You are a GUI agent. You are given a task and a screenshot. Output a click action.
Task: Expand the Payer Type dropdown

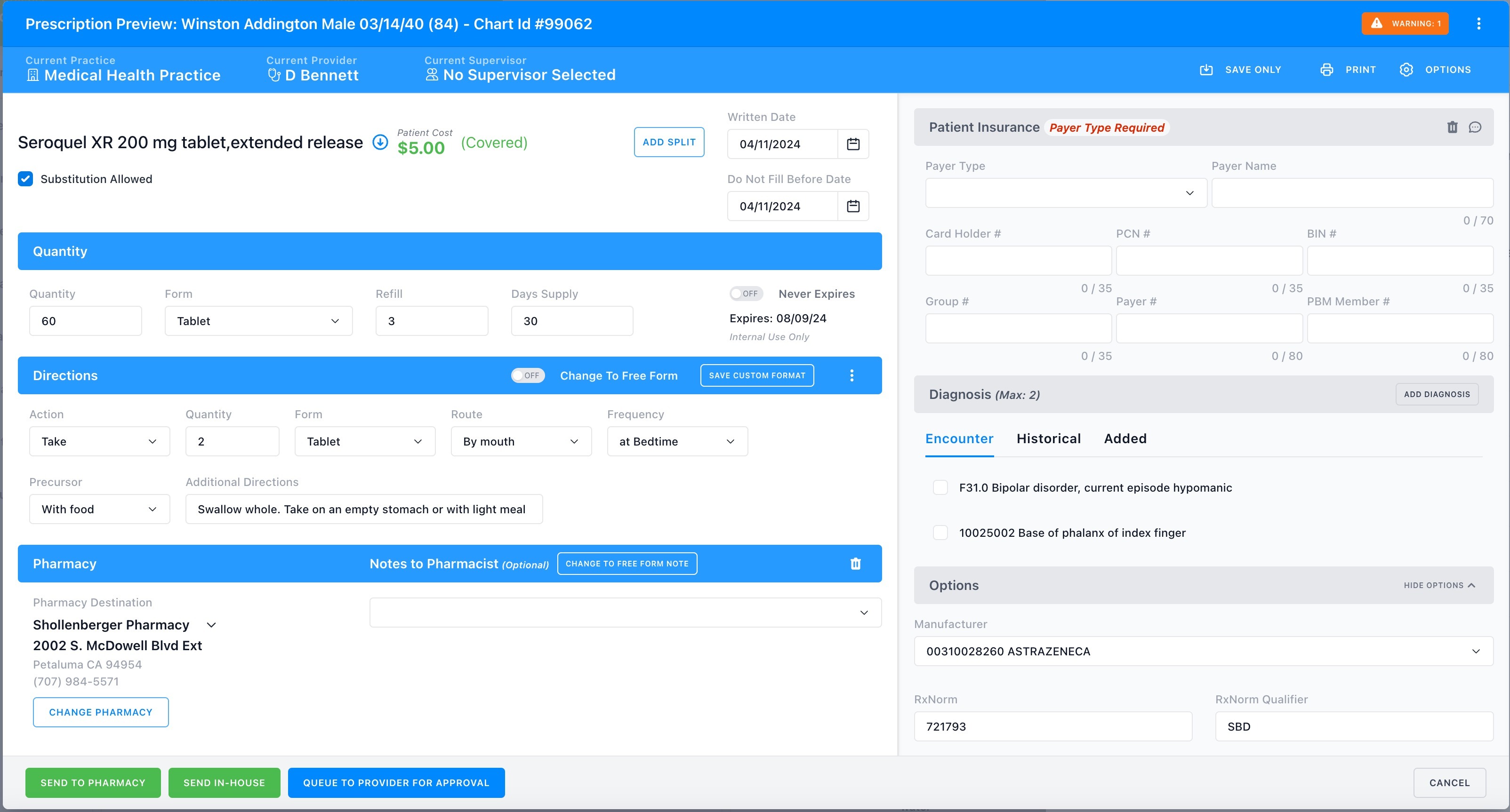pos(1066,193)
